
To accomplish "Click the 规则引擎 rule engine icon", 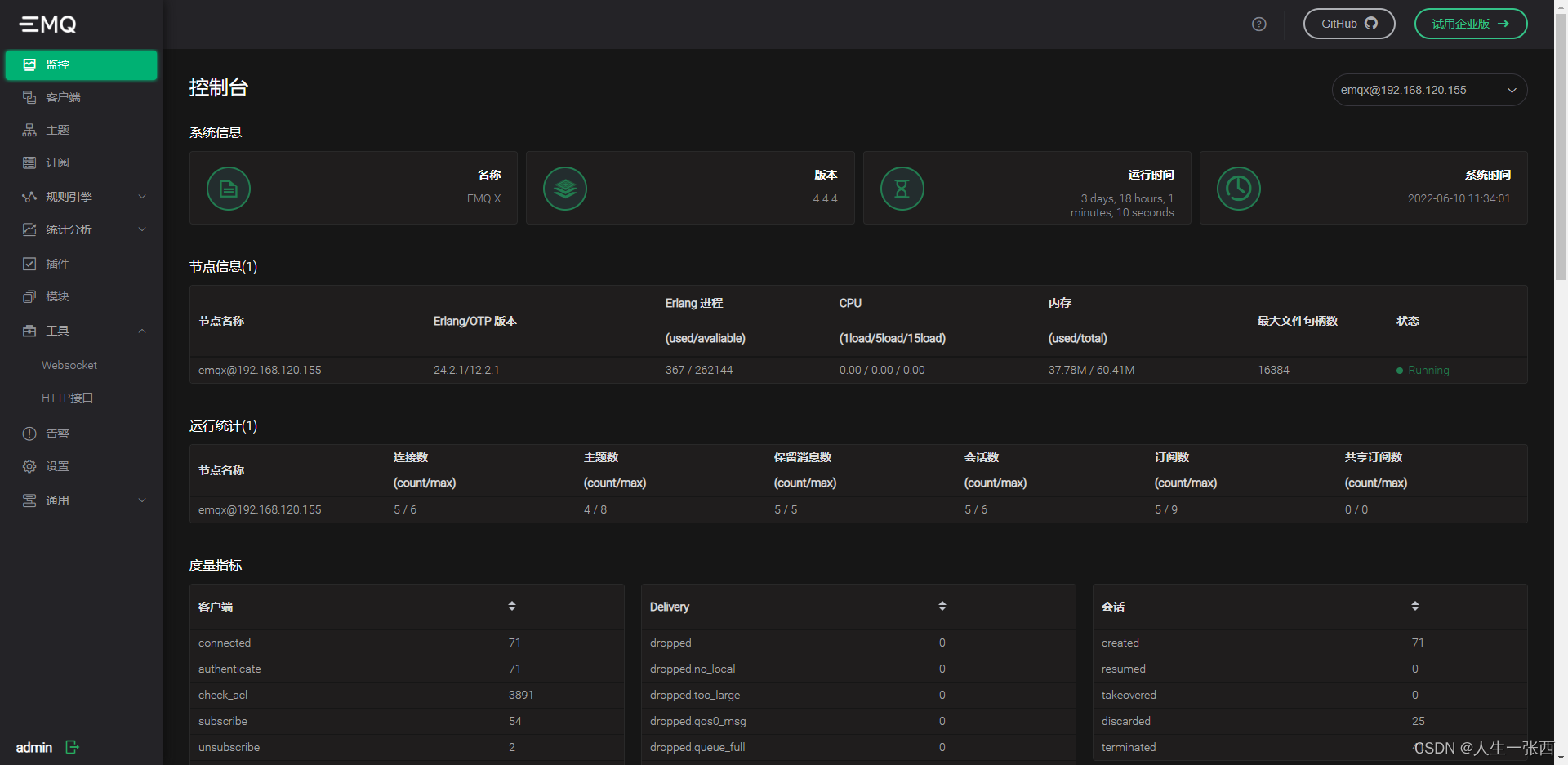I will point(29,197).
